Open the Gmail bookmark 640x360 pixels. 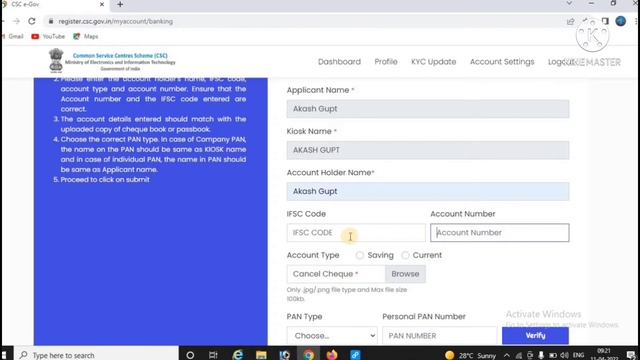point(13,36)
